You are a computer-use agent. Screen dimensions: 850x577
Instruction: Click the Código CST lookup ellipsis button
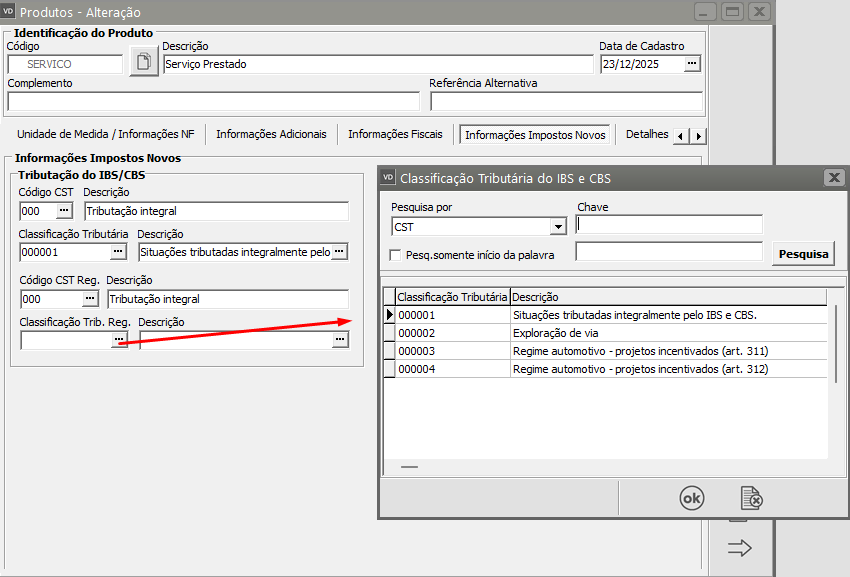click(64, 211)
